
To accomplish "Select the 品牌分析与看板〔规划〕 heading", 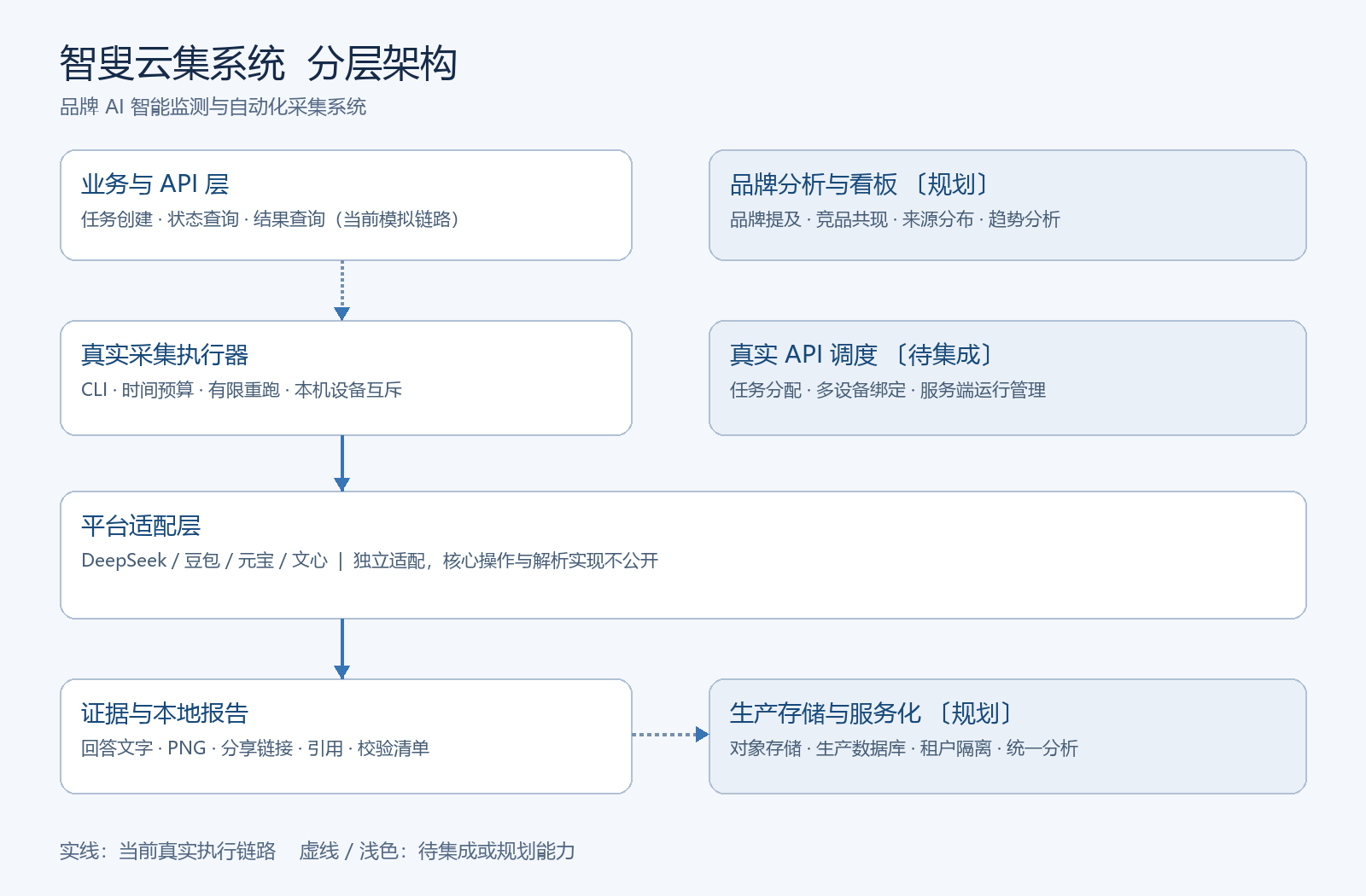I will [860, 184].
